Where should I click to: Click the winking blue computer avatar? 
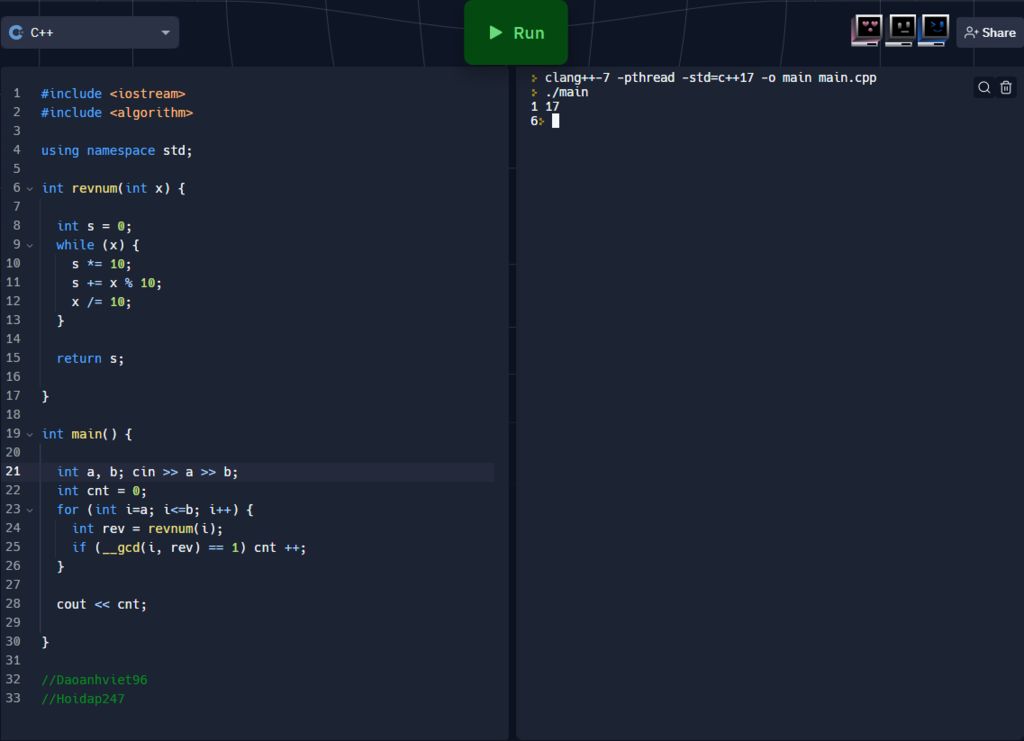pyautogui.click(x=934, y=31)
